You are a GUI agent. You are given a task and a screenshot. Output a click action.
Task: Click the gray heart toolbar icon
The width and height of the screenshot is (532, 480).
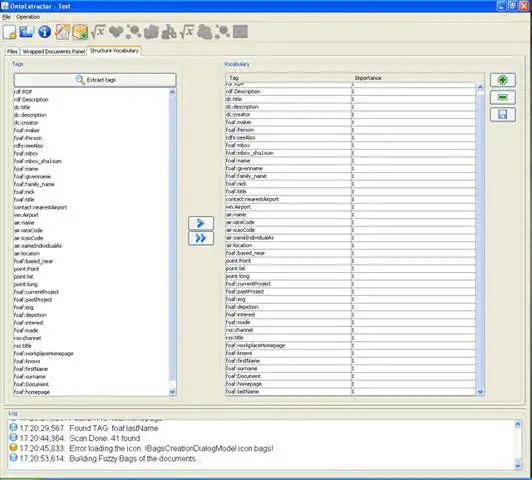click(116, 32)
